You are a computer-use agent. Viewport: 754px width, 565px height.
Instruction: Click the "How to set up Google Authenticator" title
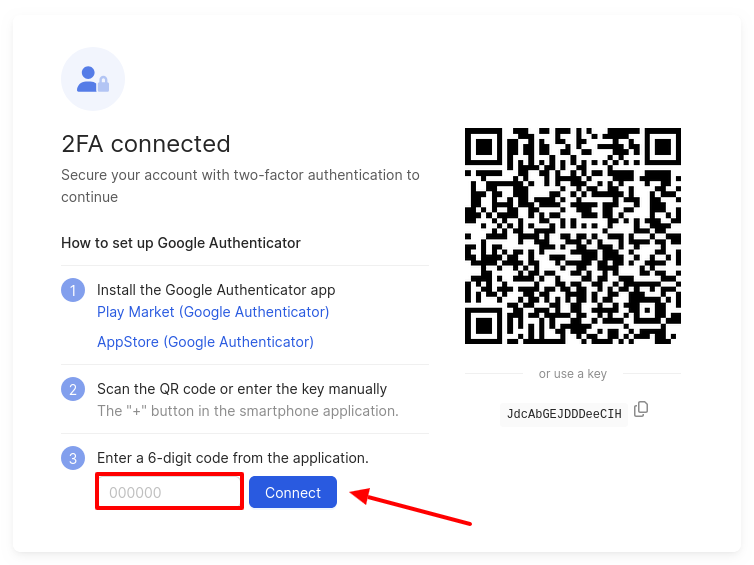[181, 243]
